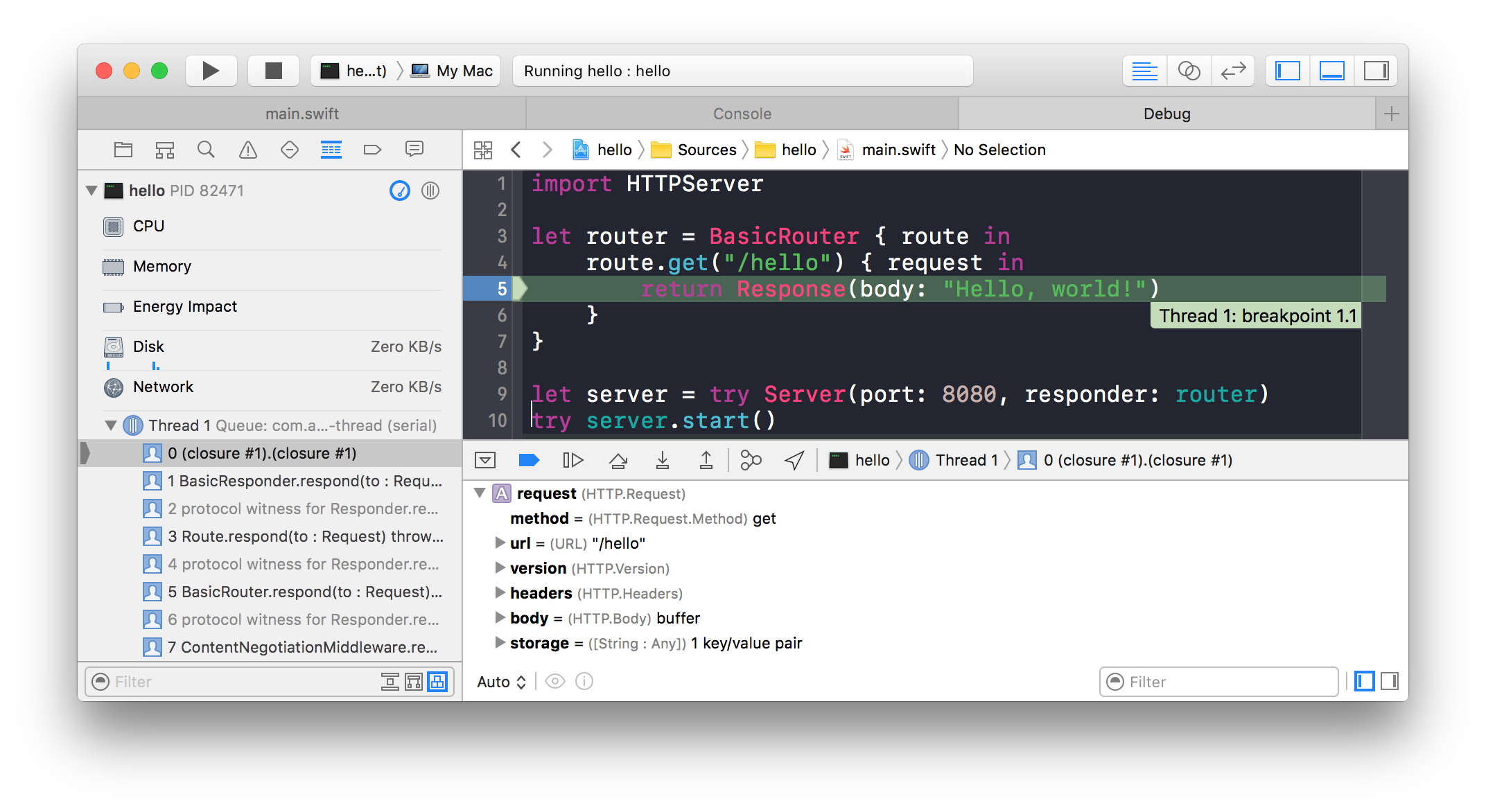The width and height of the screenshot is (1486, 812).
Task: Open the Debug navigator icon
Action: (331, 150)
